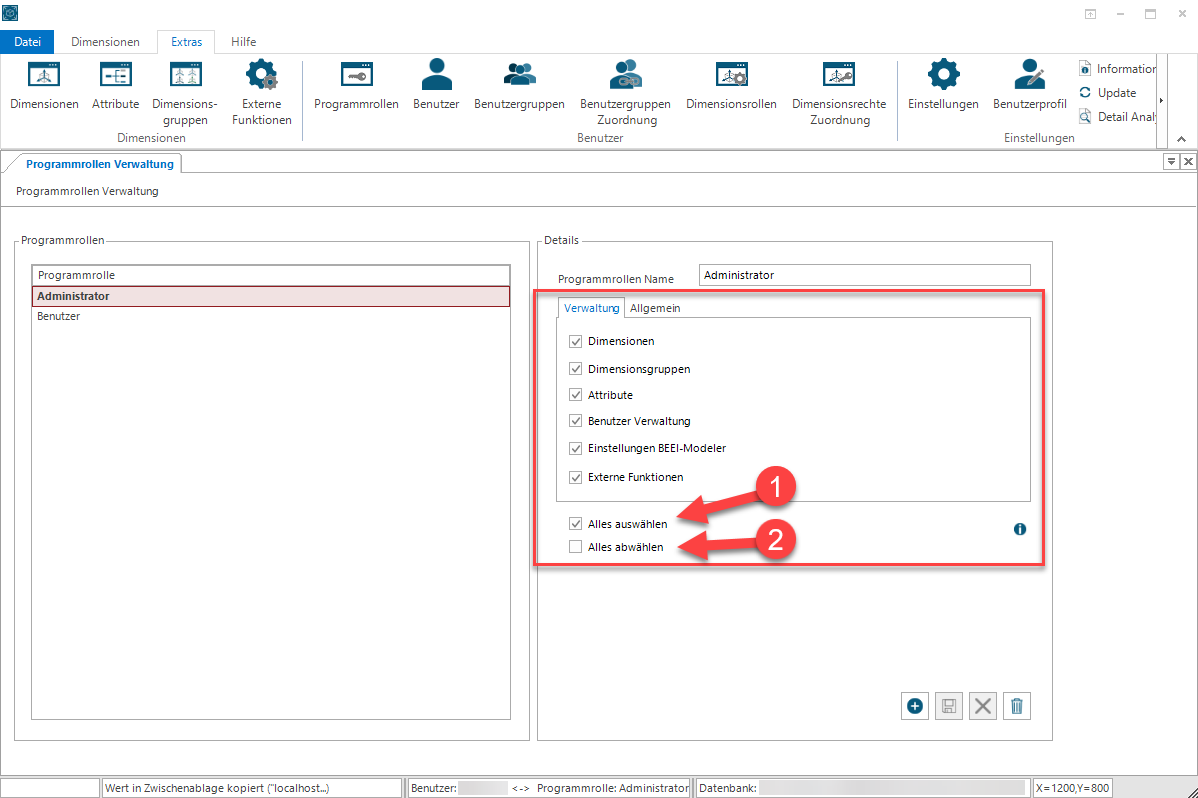Collapse the ribbon with the up chevron

point(1181,138)
